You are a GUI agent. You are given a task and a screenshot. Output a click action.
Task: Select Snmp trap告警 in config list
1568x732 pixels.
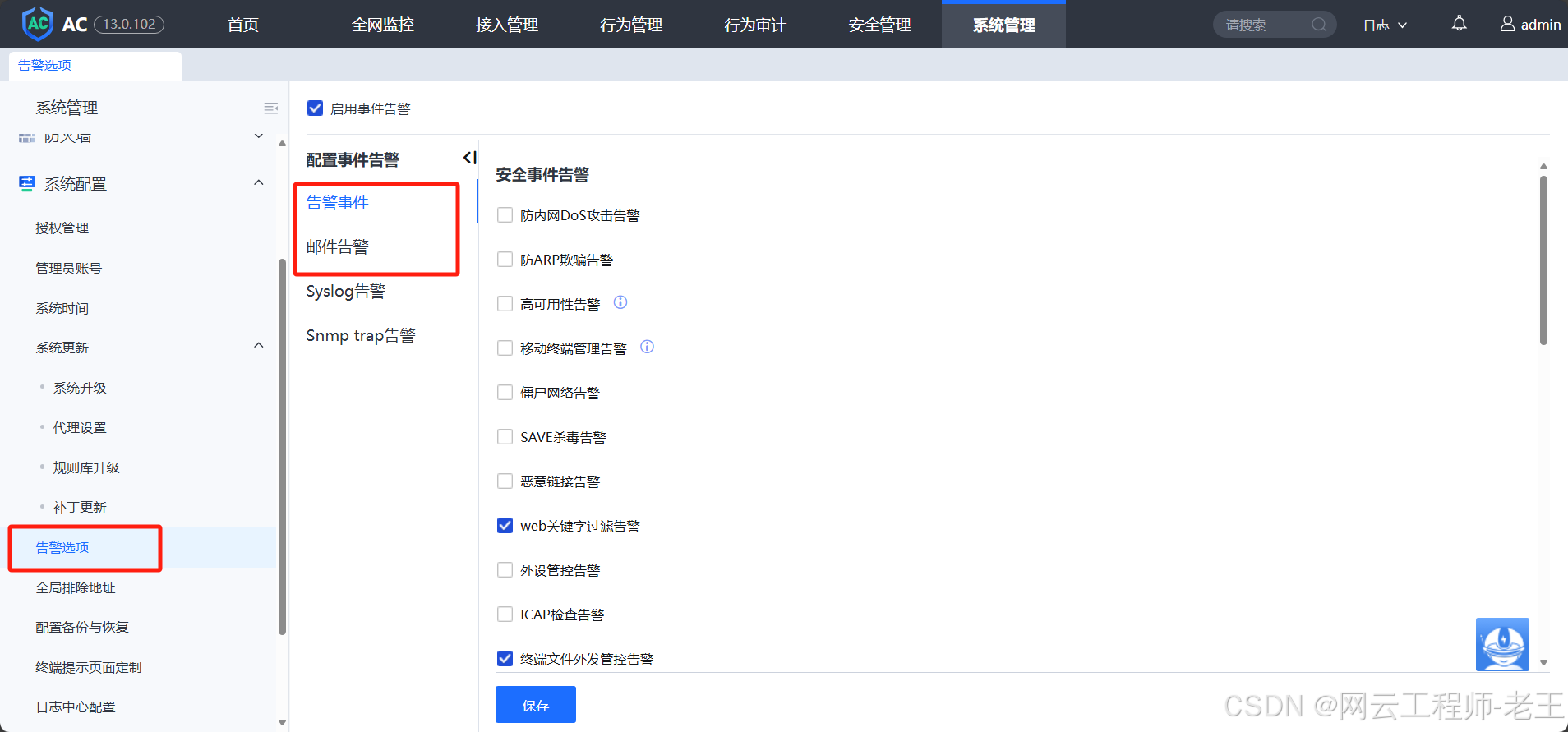(x=361, y=335)
